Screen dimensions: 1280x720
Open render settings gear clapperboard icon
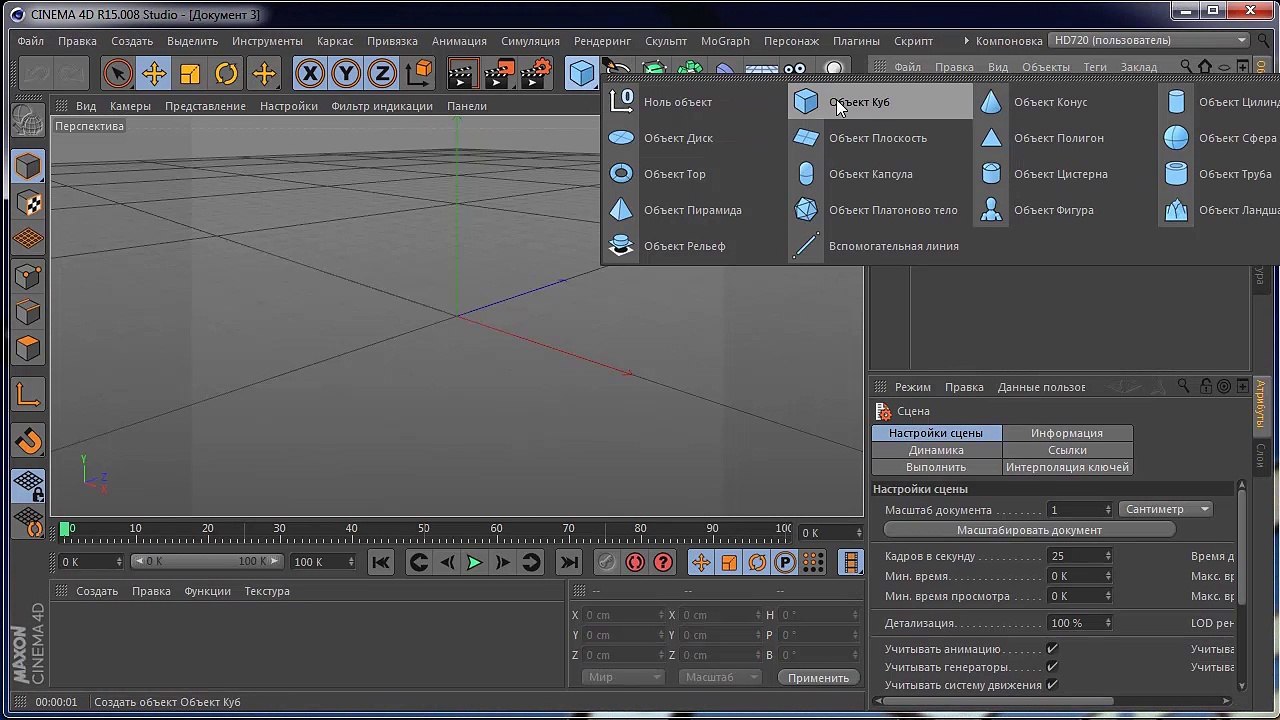pyautogui.click(x=537, y=73)
